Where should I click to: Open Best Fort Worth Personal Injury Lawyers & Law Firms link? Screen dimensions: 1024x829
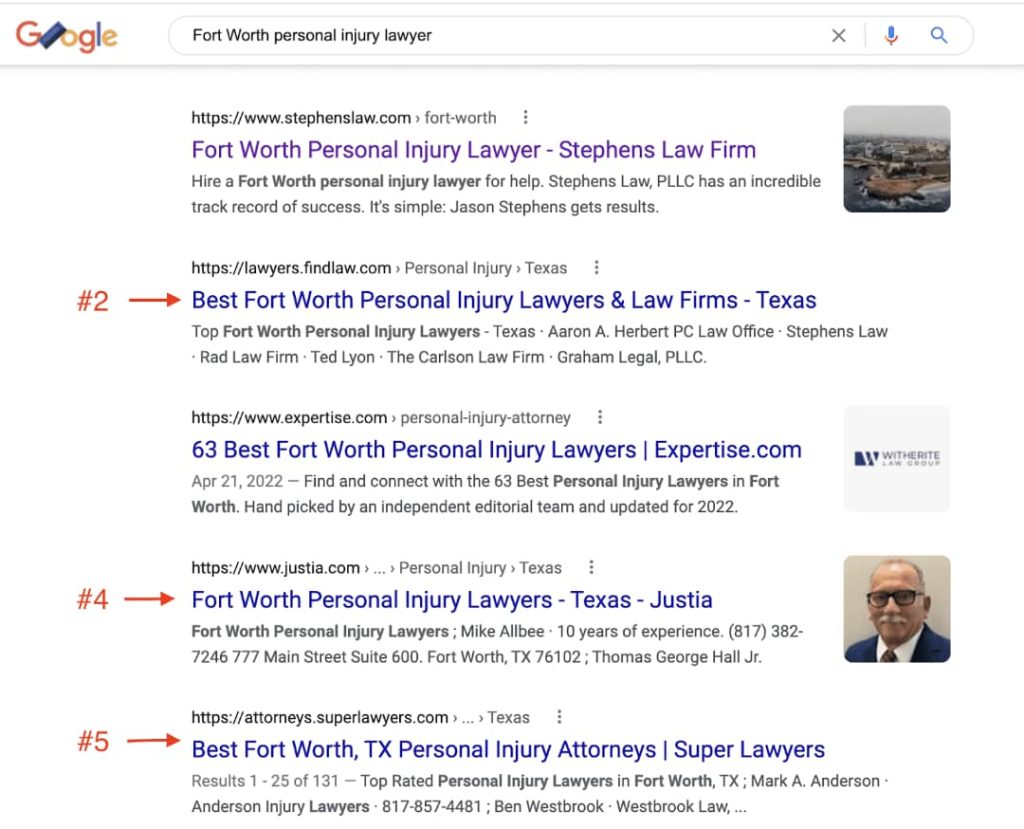[x=504, y=300]
